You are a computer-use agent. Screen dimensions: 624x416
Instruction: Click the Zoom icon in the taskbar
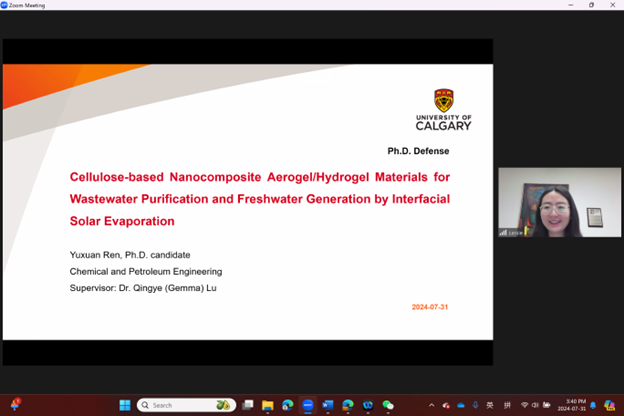click(x=308, y=405)
